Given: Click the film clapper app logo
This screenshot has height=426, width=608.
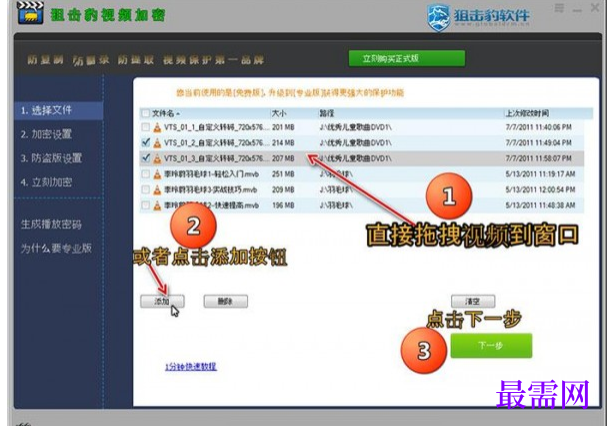Looking at the screenshot, I should pyautogui.click(x=30, y=12).
